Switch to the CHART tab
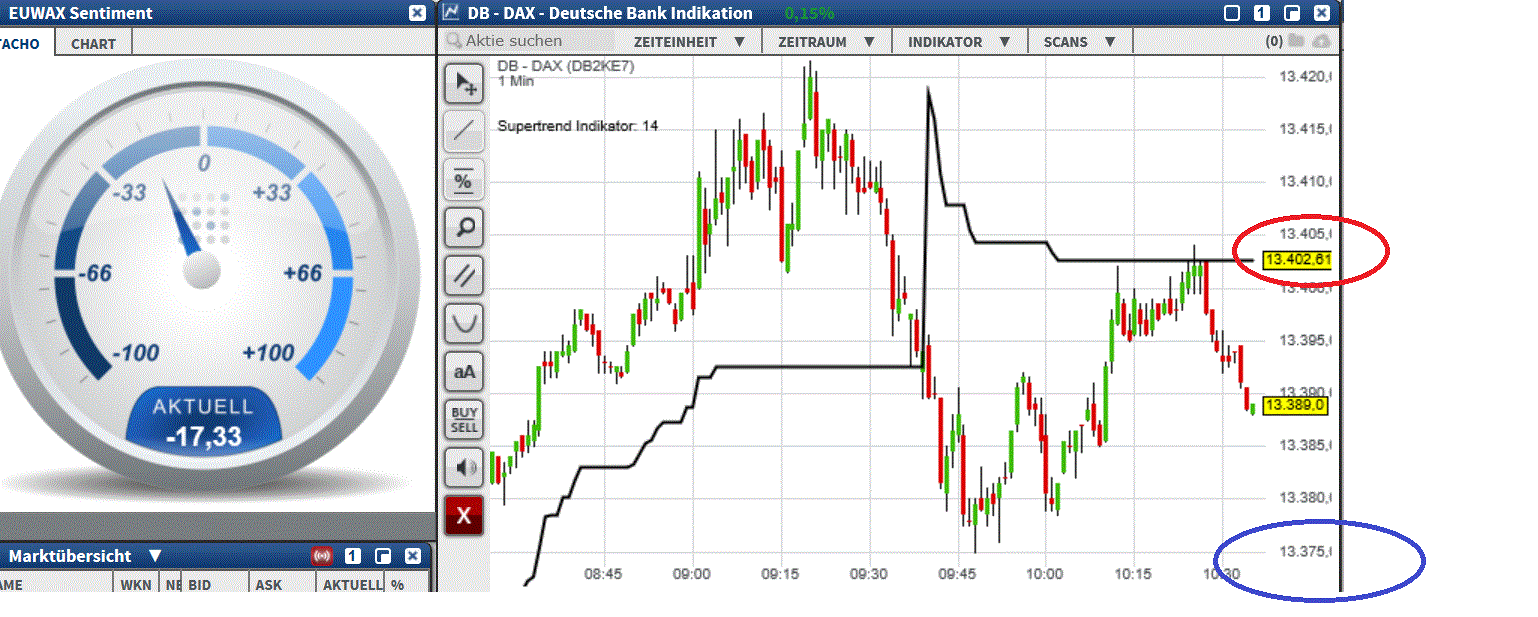1538x617 pixels. click(92, 42)
